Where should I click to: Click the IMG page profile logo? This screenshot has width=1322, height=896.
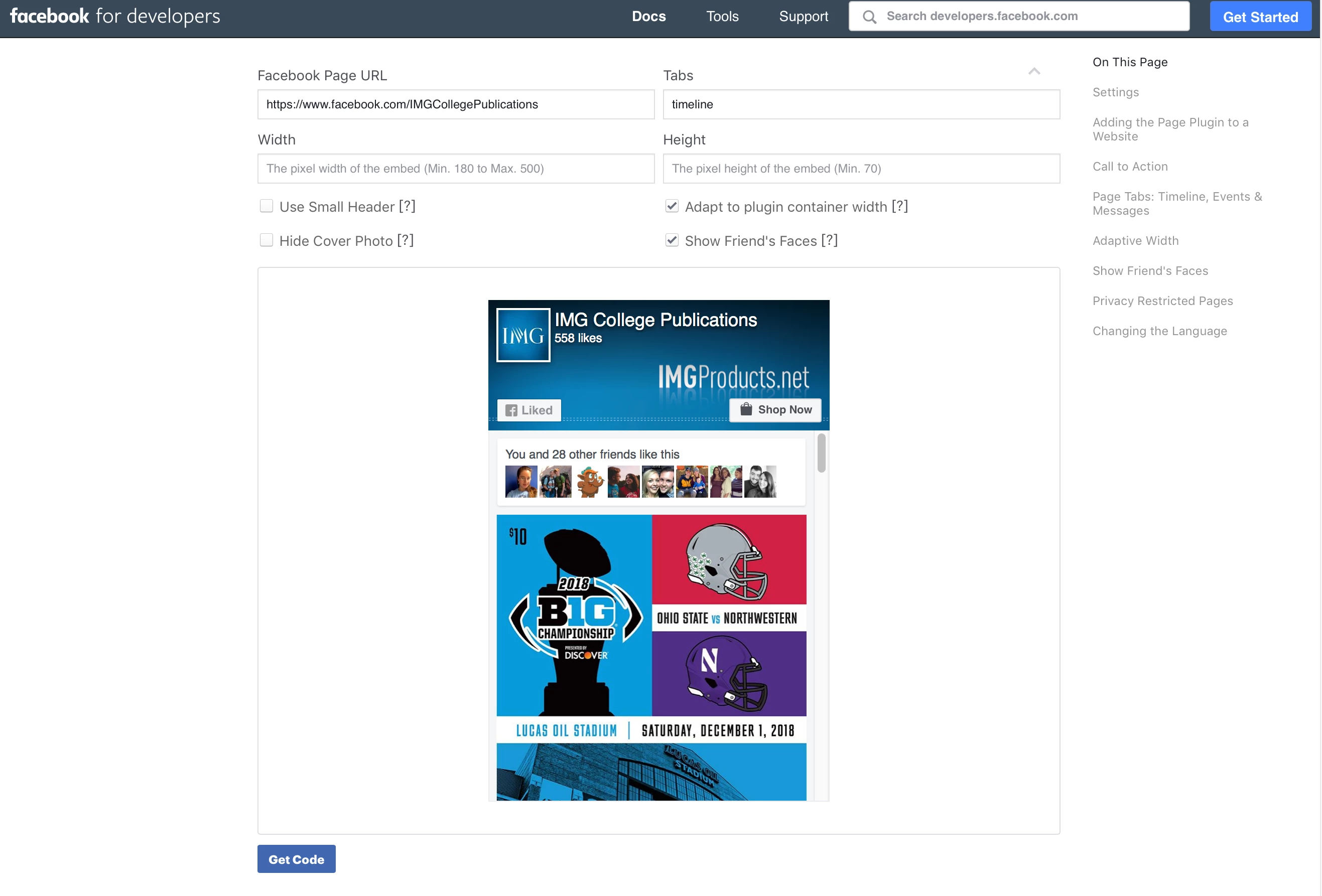pyautogui.click(x=523, y=335)
